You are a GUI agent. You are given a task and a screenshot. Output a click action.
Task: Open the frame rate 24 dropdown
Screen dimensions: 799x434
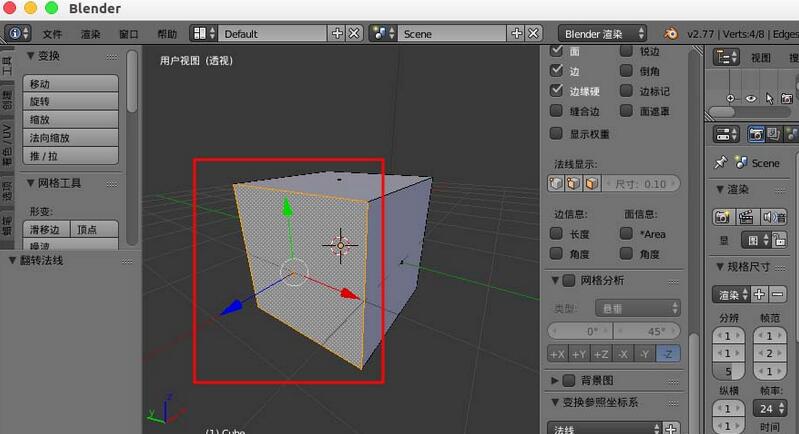[769, 409]
